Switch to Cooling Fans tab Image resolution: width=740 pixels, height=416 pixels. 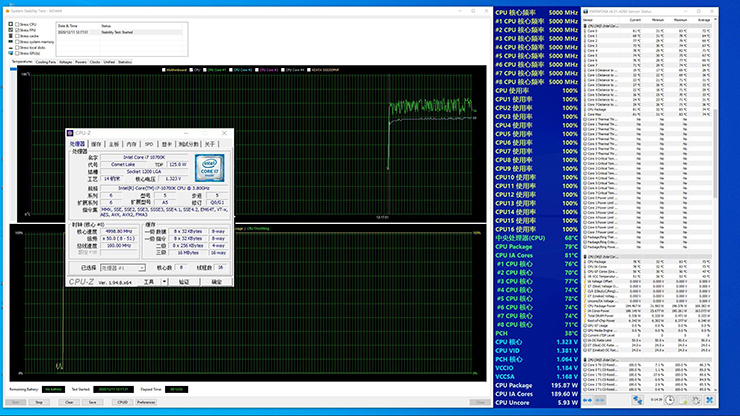[x=46, y=62]
